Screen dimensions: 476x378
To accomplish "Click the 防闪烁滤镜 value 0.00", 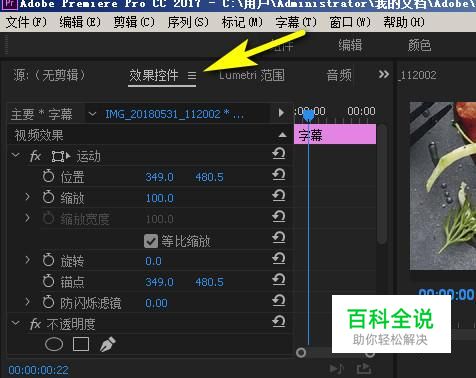I will [x=156, y=303].
